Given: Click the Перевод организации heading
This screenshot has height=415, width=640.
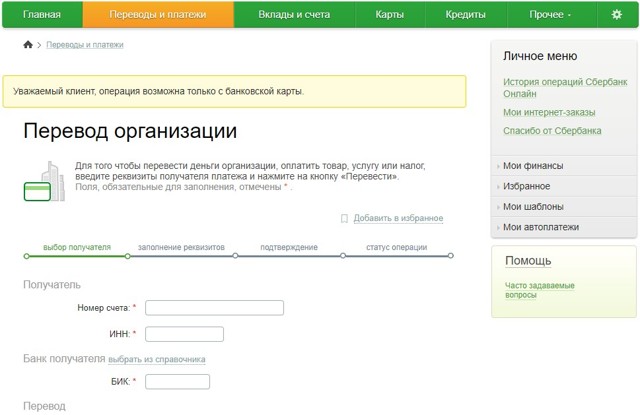Looking at the screenshot, I should click(130, 131).
